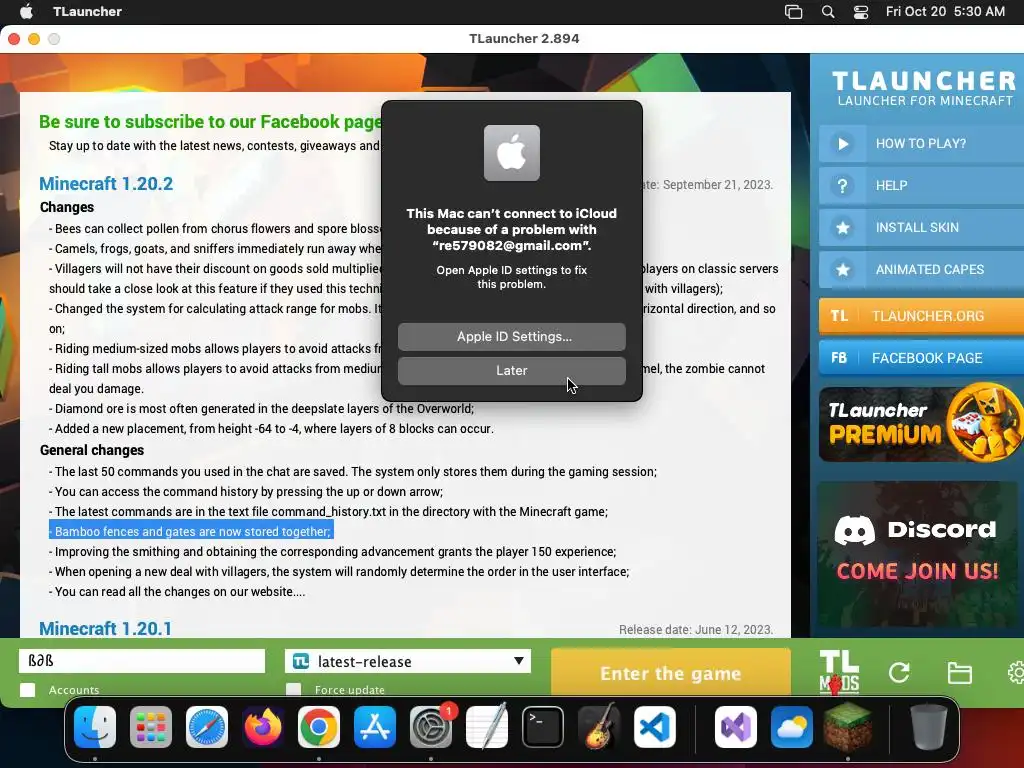Open the TL MODS icon
Viewport: 1024px width, 768px height.
coord(839,672)
